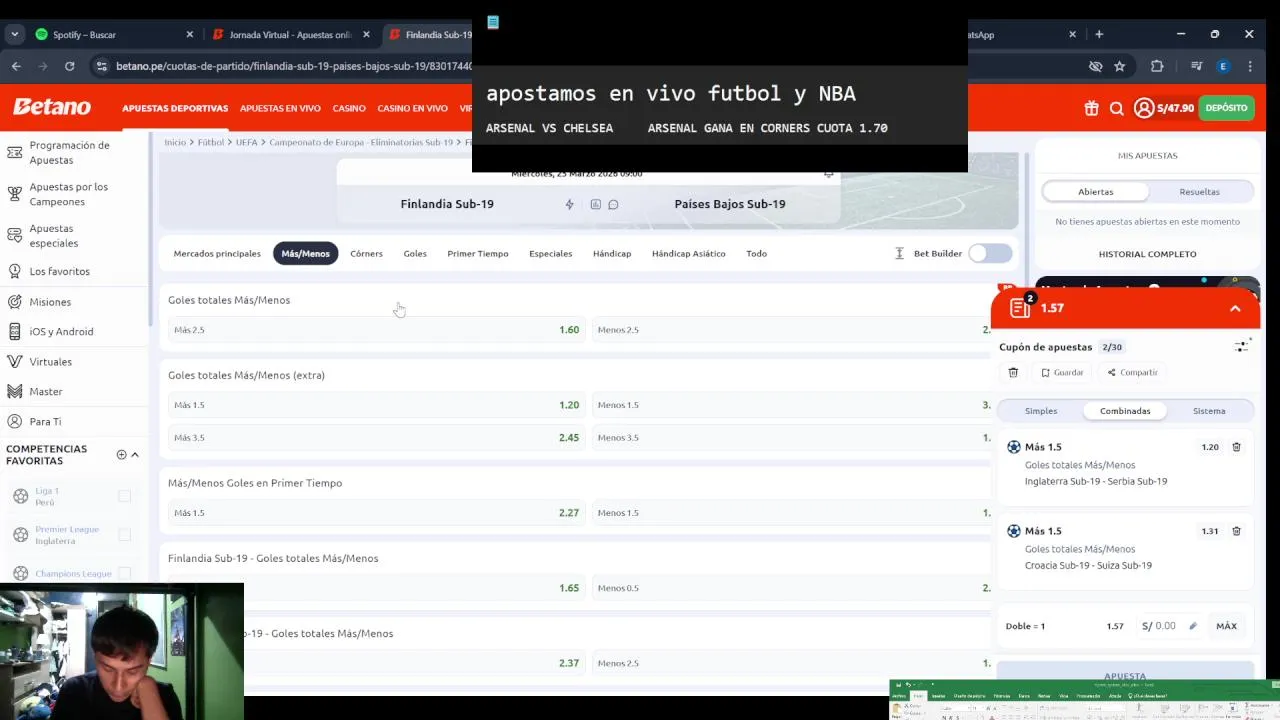Select Resueltas in Mis Apuestas

click(1199, 192)
